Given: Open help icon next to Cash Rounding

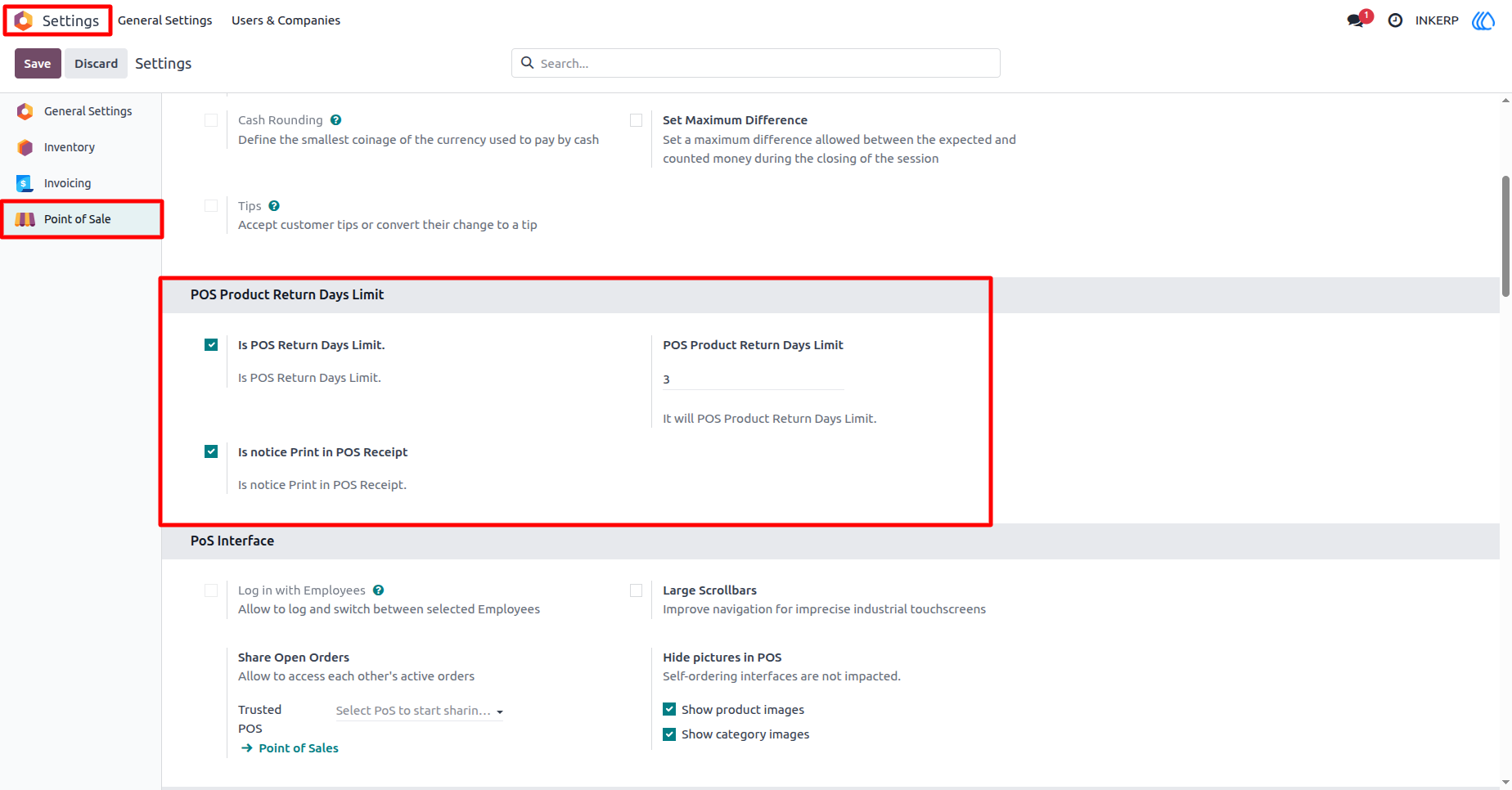Looking at the screenshot, I should point(335,120).
